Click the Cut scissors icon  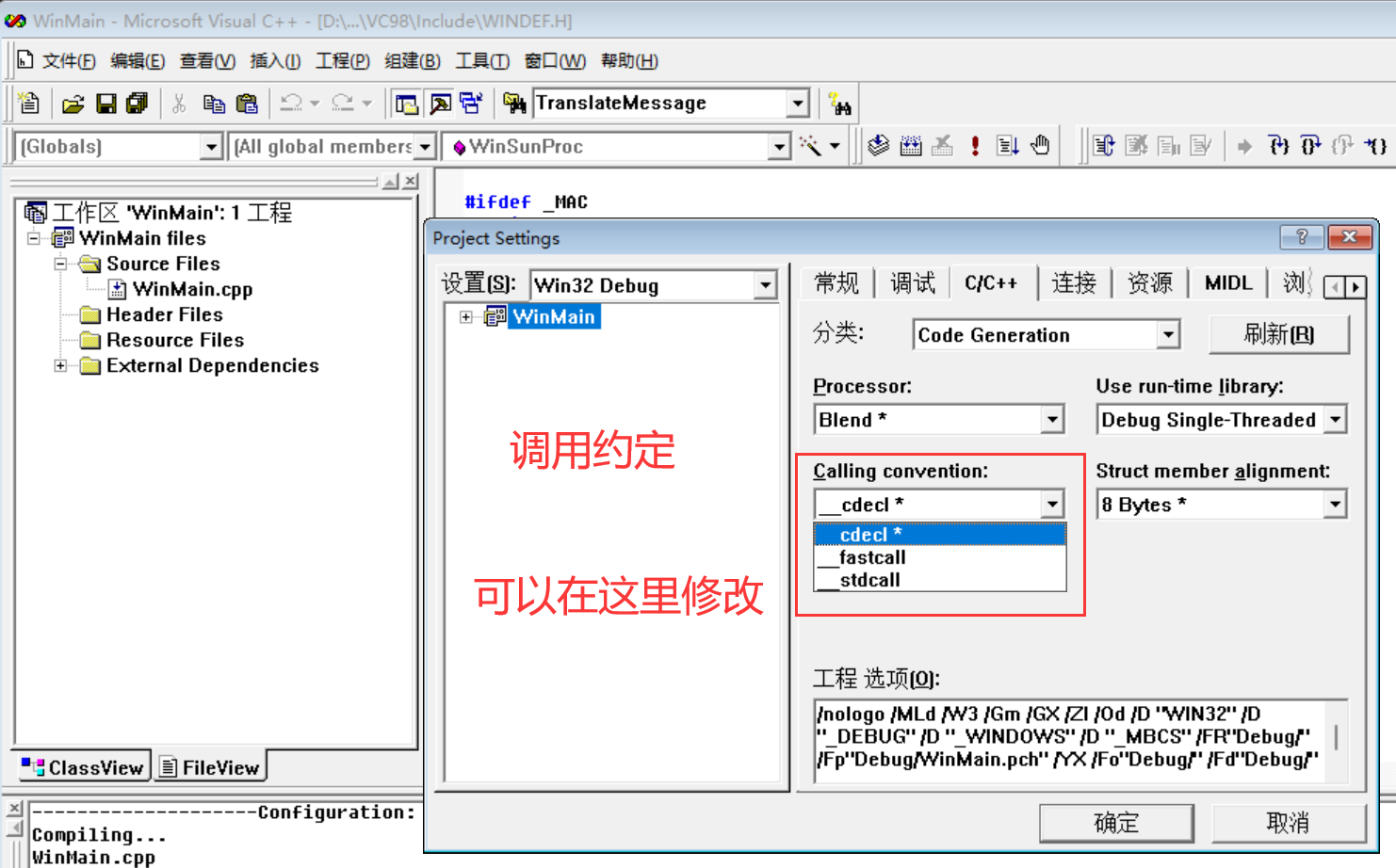(x=179, y=104)
